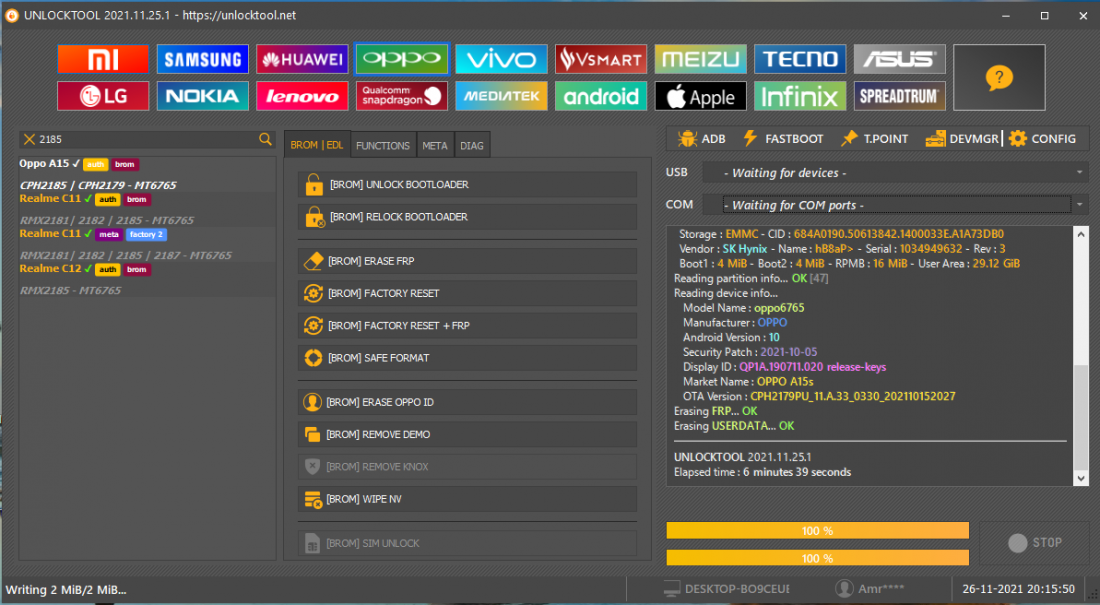The width and height of the screenshot is (1100, 605).
Task: Click the magnifier search icon
Action: tap(265, 139)
